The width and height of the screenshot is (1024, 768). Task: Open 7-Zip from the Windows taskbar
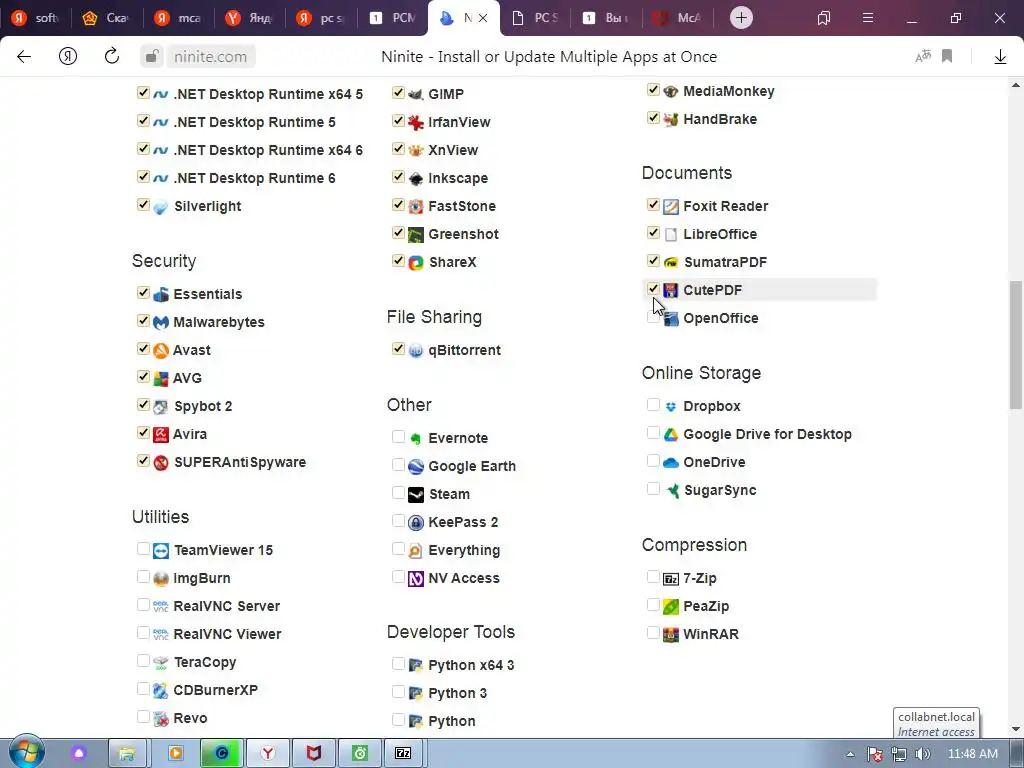403,754
